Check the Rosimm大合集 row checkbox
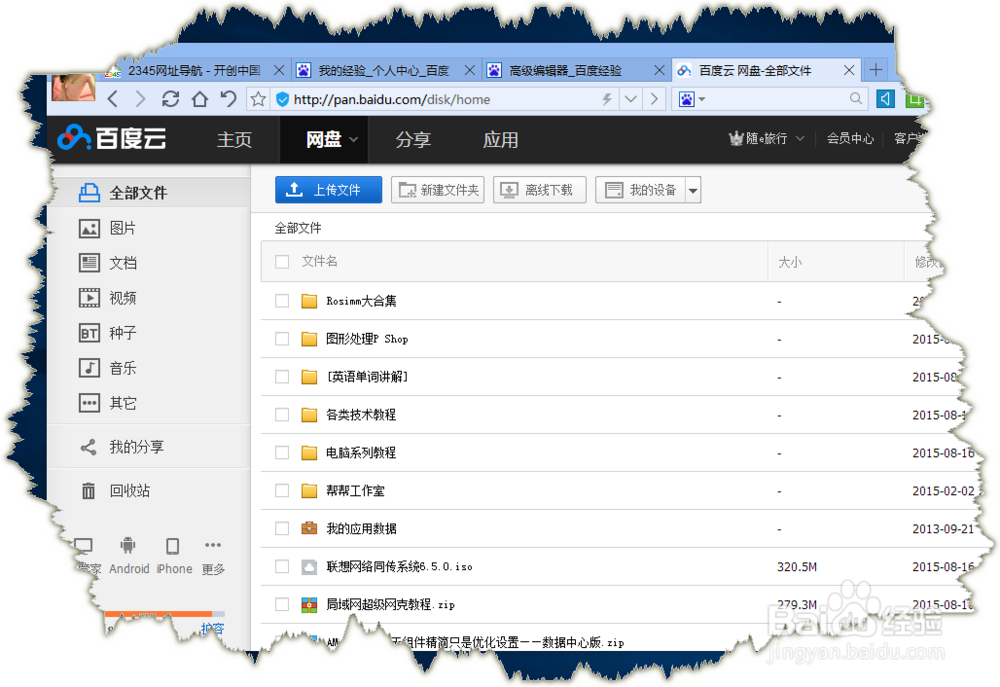 click(x=282, y=301)
